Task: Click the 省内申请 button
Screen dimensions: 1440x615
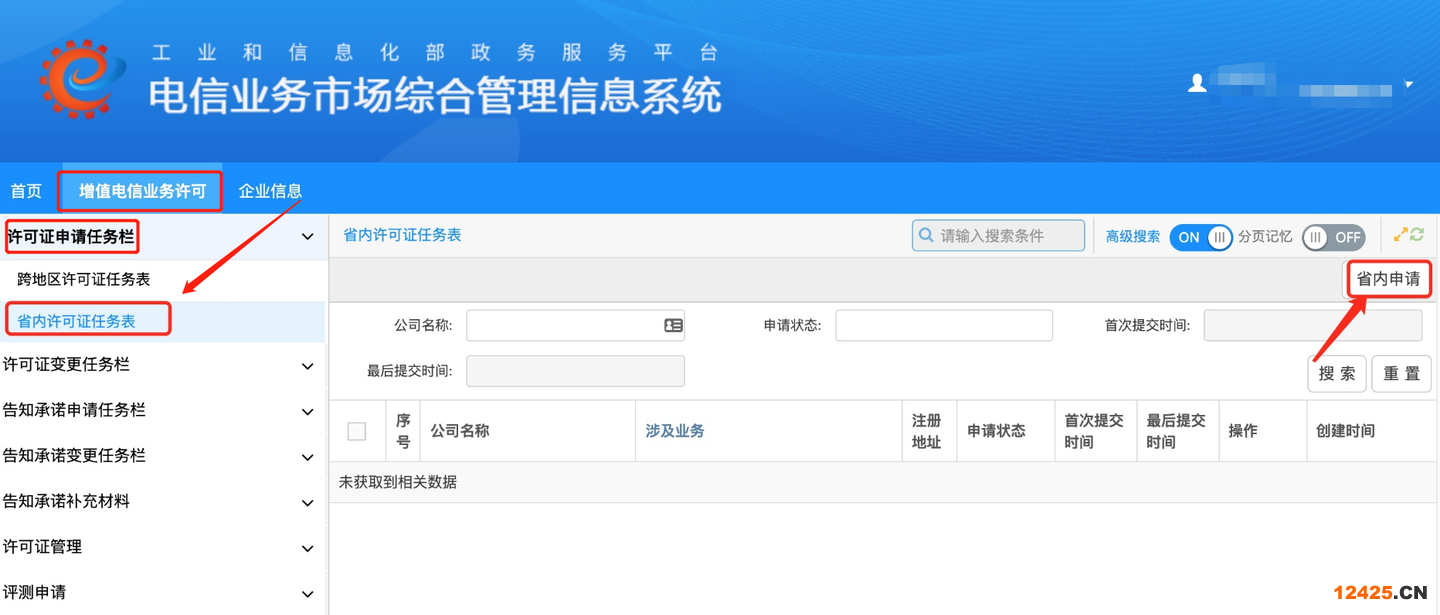Action: pos(1388,279)
